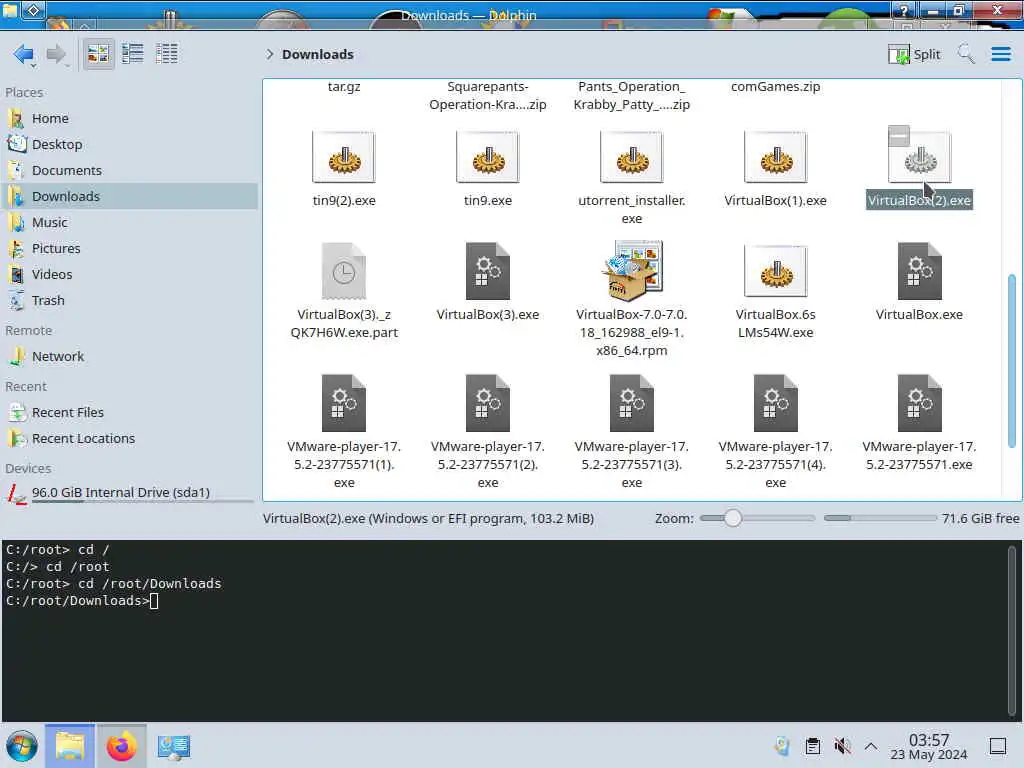Click the Show Desktop button on taskbar
The width and height of the screenshot is (1024, 768).
coord(998,746)
